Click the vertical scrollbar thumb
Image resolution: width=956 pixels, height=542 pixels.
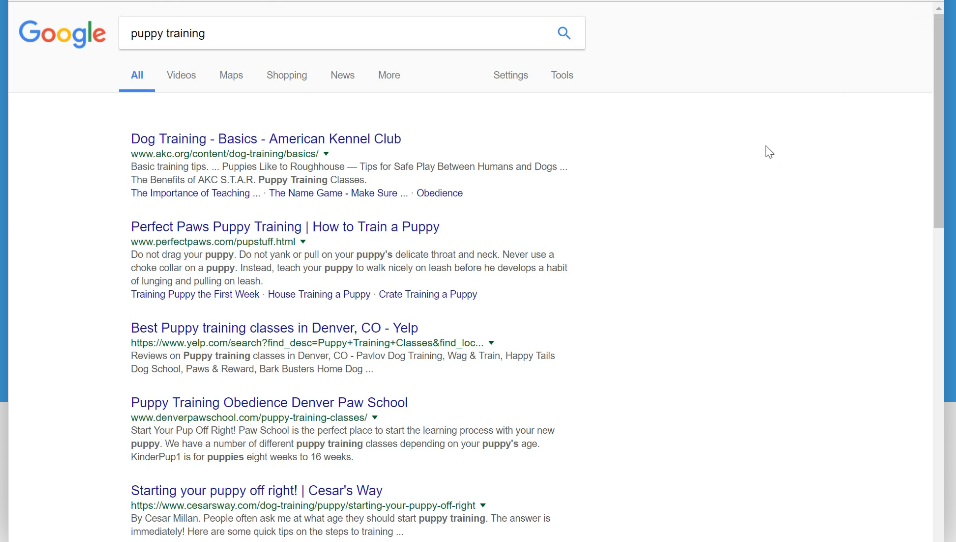(938, 121)
